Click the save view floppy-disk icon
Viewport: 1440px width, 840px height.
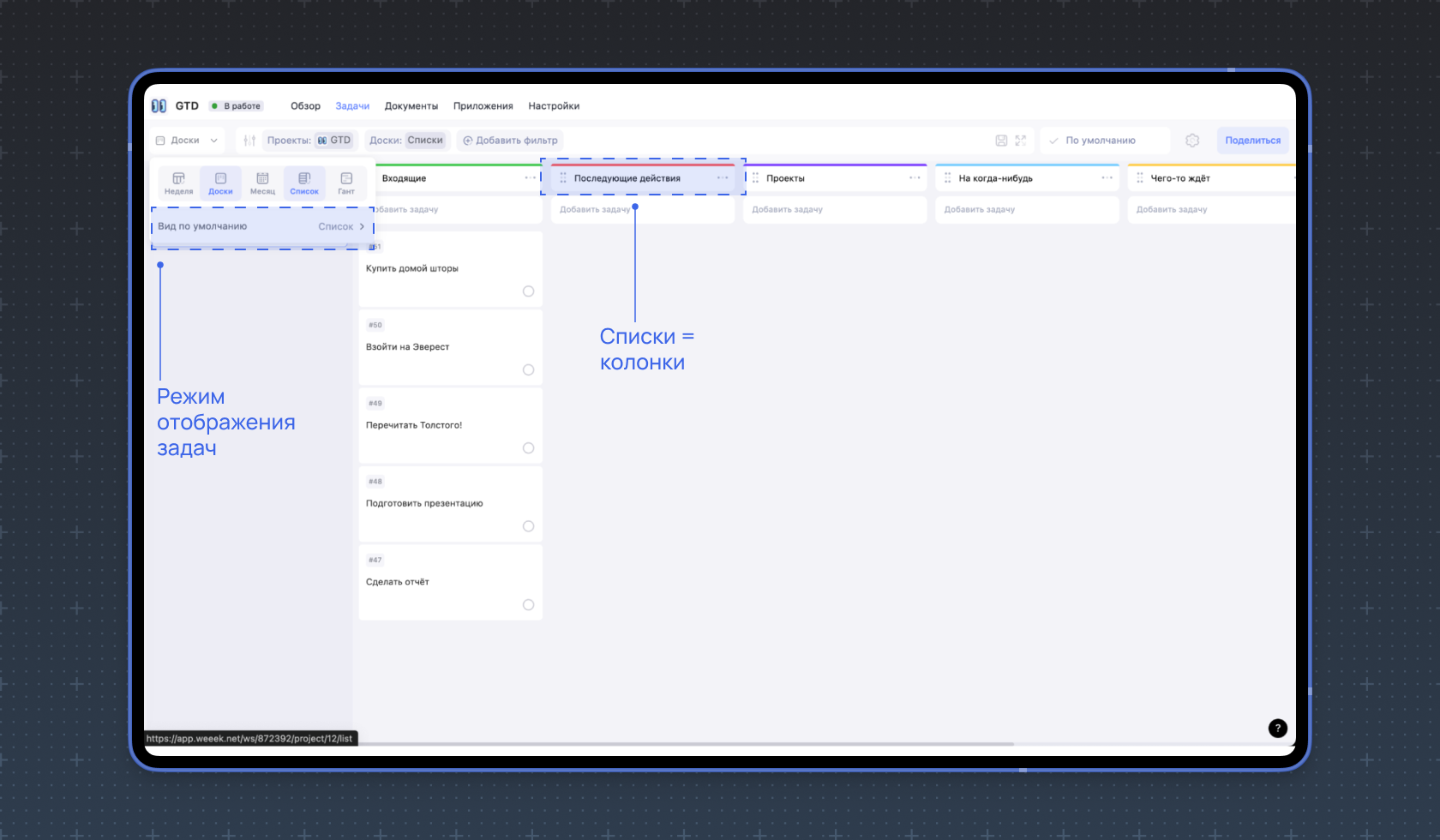pyautogui.click(x=1001, y=141)
